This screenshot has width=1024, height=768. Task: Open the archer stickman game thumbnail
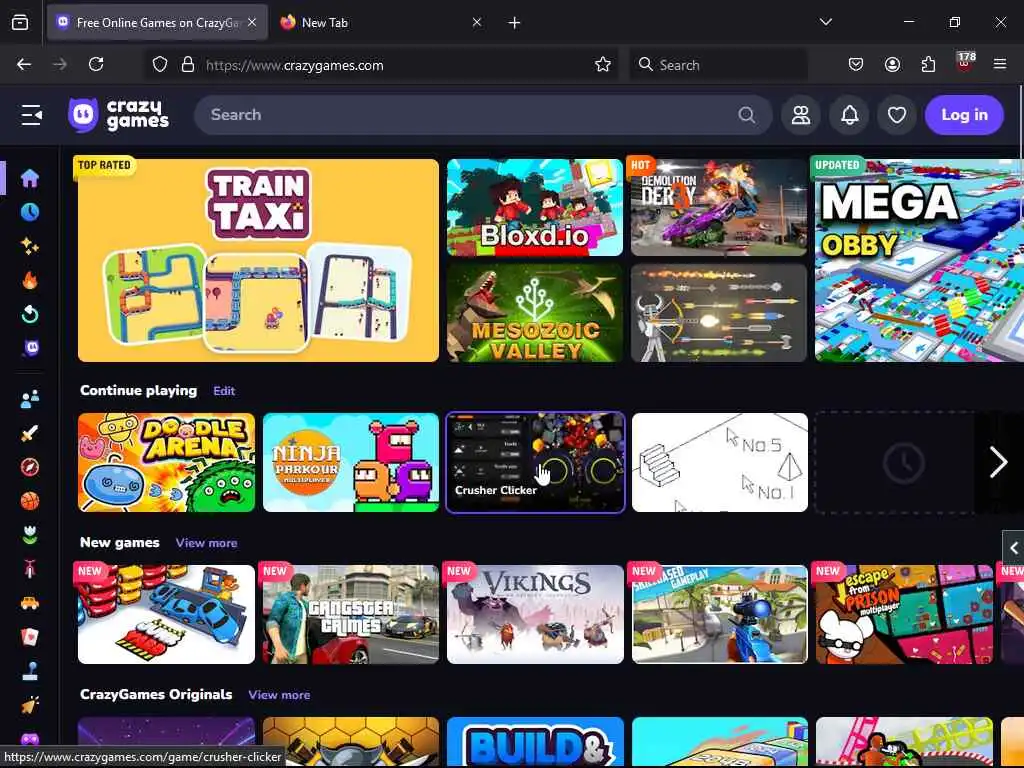[x=718, y=313]
